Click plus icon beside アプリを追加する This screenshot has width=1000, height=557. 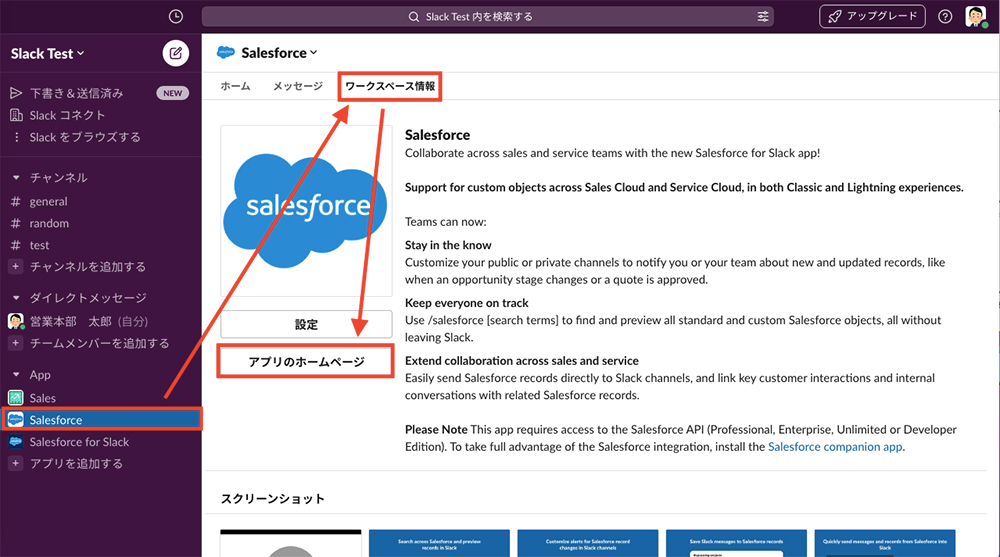15,464
